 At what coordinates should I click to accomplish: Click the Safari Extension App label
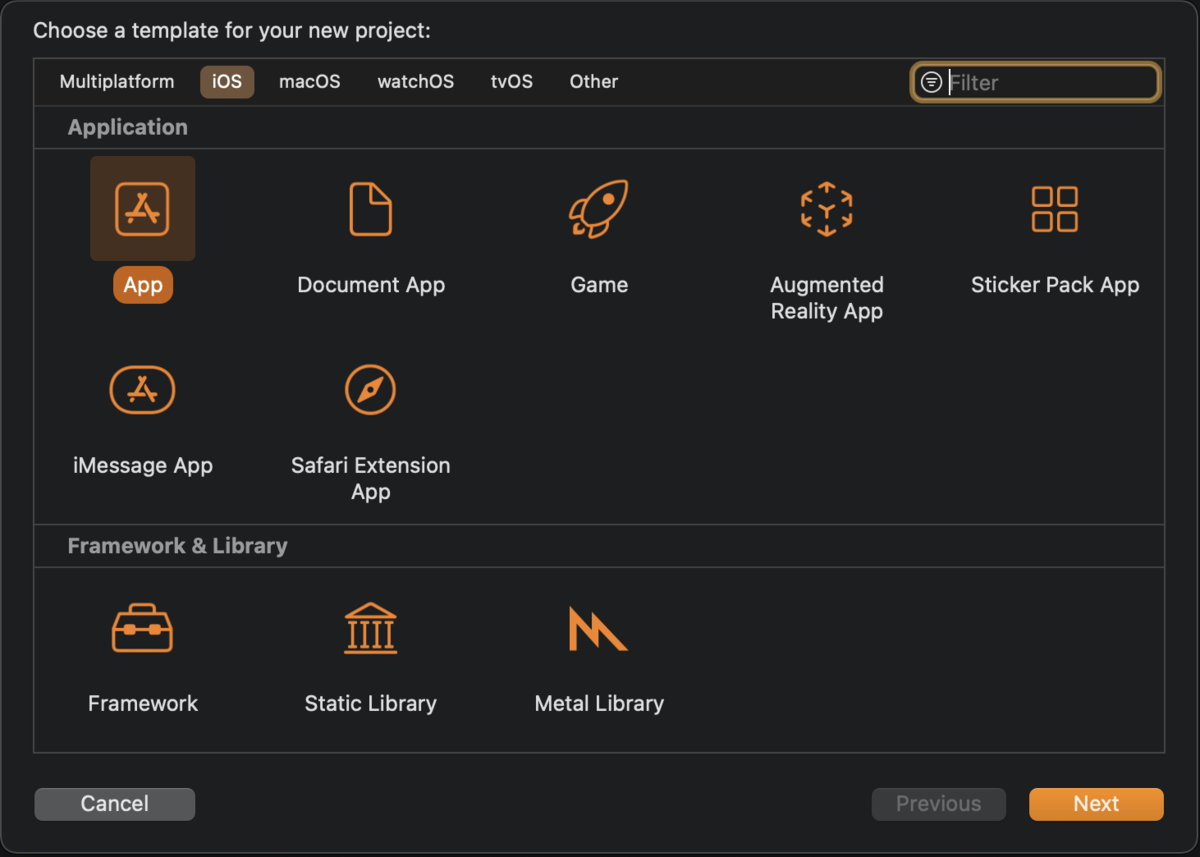point(371,478)
